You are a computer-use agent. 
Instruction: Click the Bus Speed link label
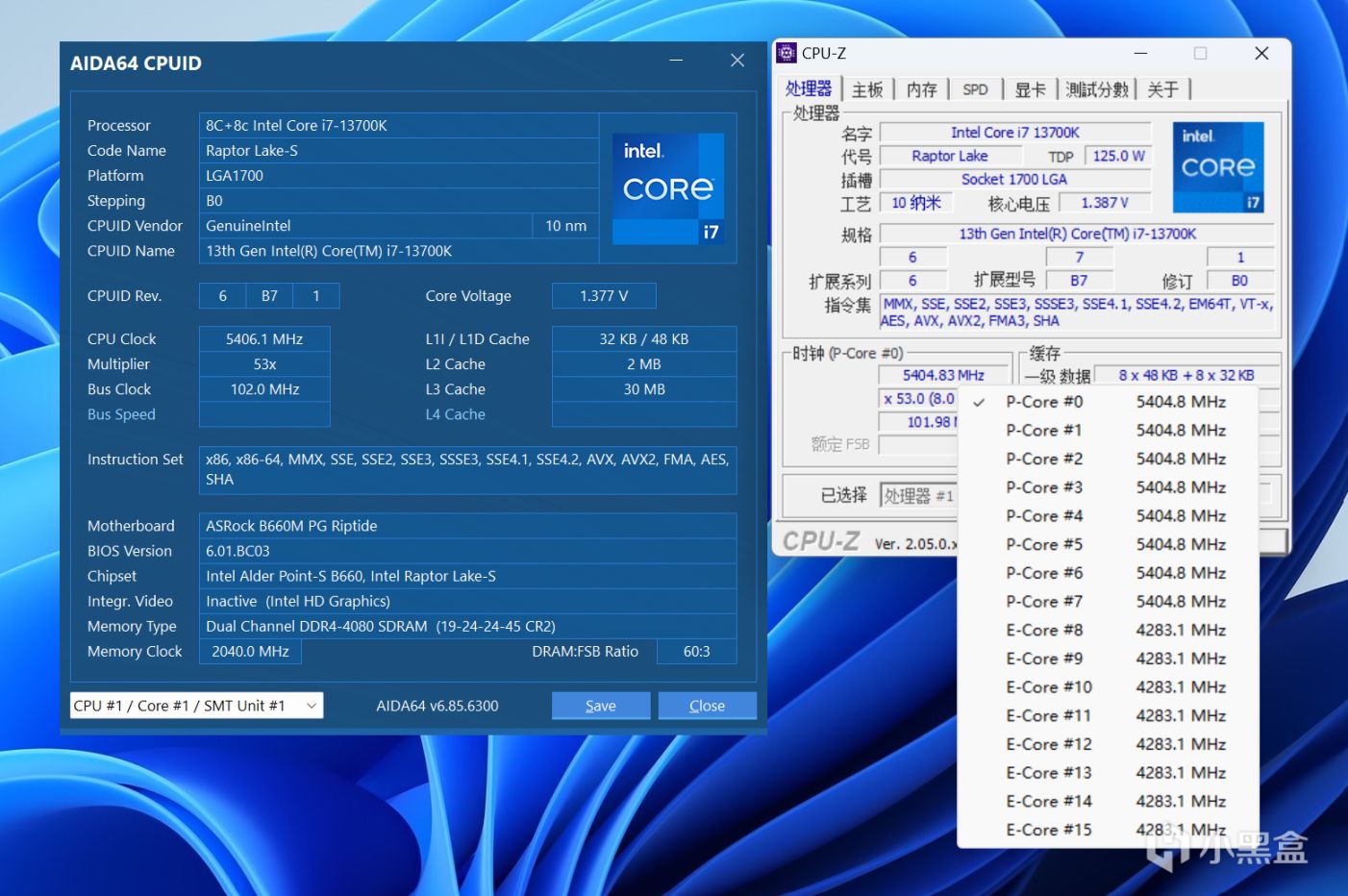[x=121, y=414]
